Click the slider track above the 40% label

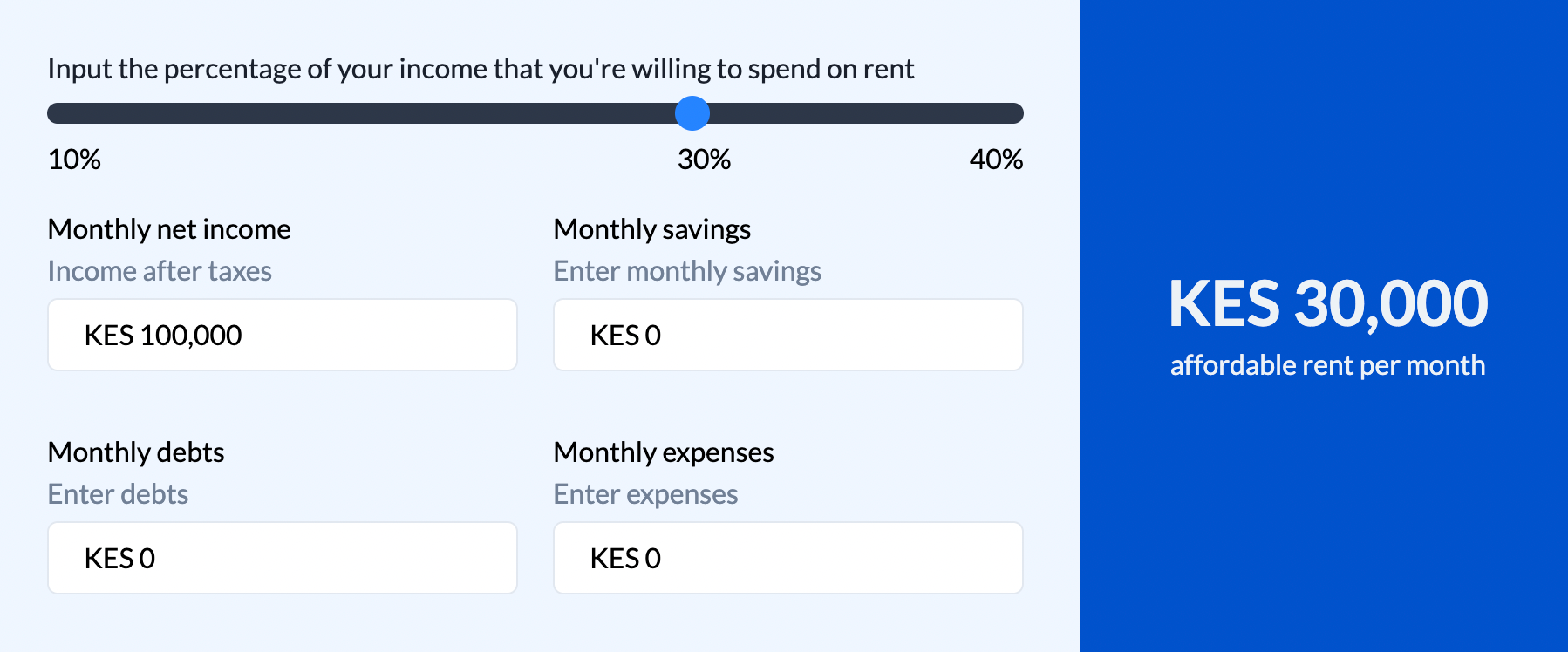pos(996,113)
